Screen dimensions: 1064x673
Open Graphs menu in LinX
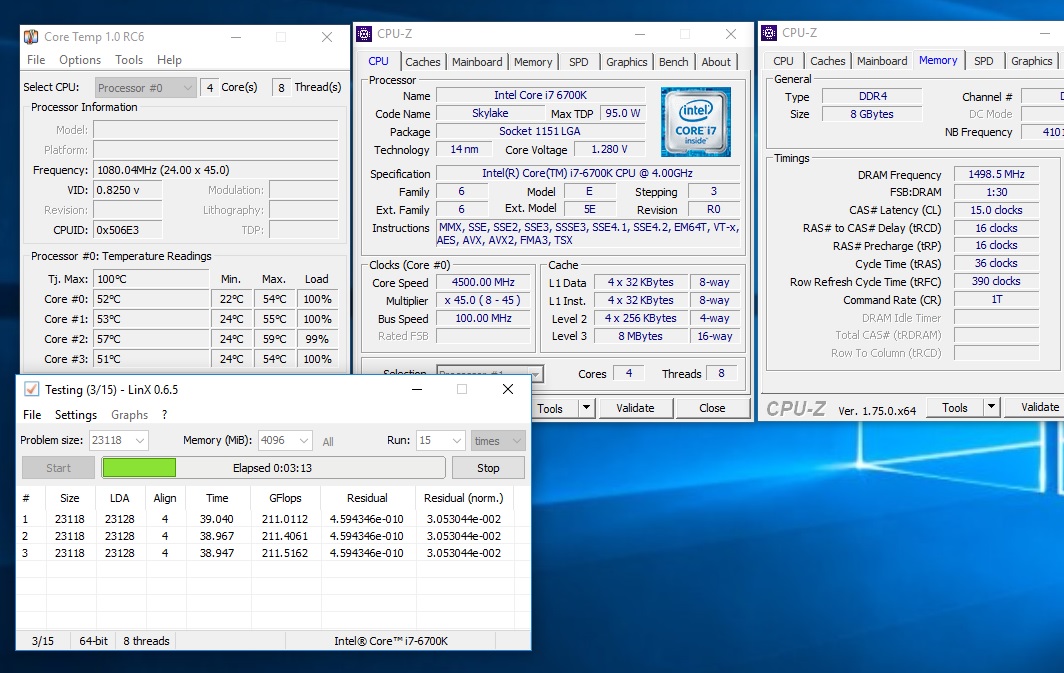point(130,415)
